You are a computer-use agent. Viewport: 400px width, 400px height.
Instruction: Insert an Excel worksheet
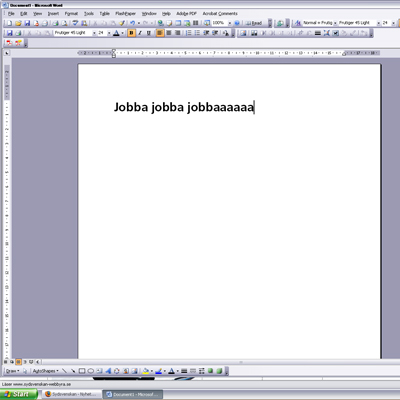coord(187,23)
